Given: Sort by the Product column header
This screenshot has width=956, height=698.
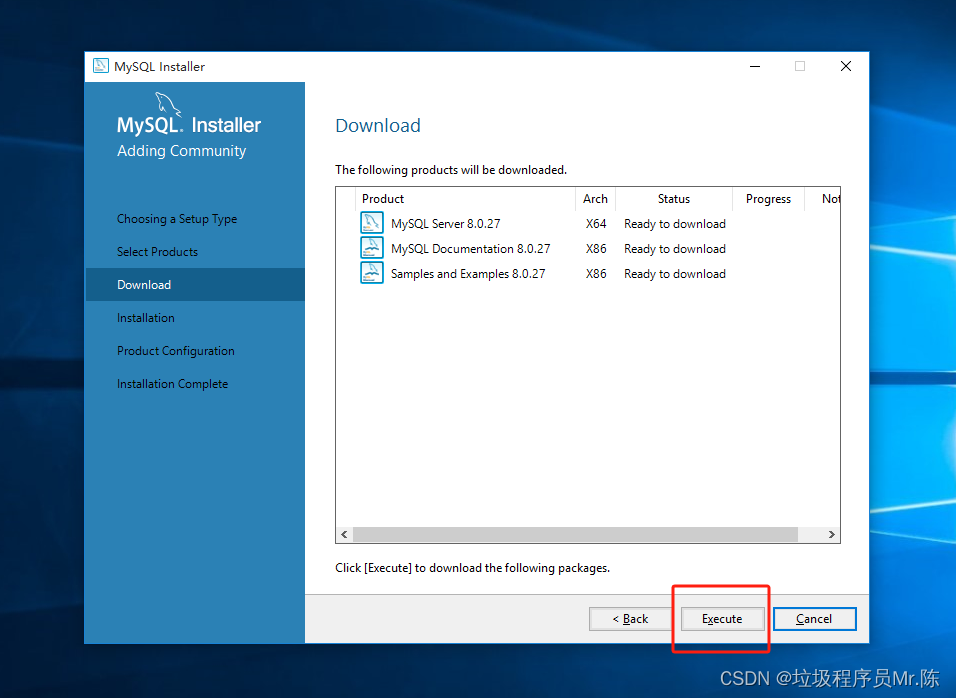Looking at the screenshot, I should pos(465,199).
